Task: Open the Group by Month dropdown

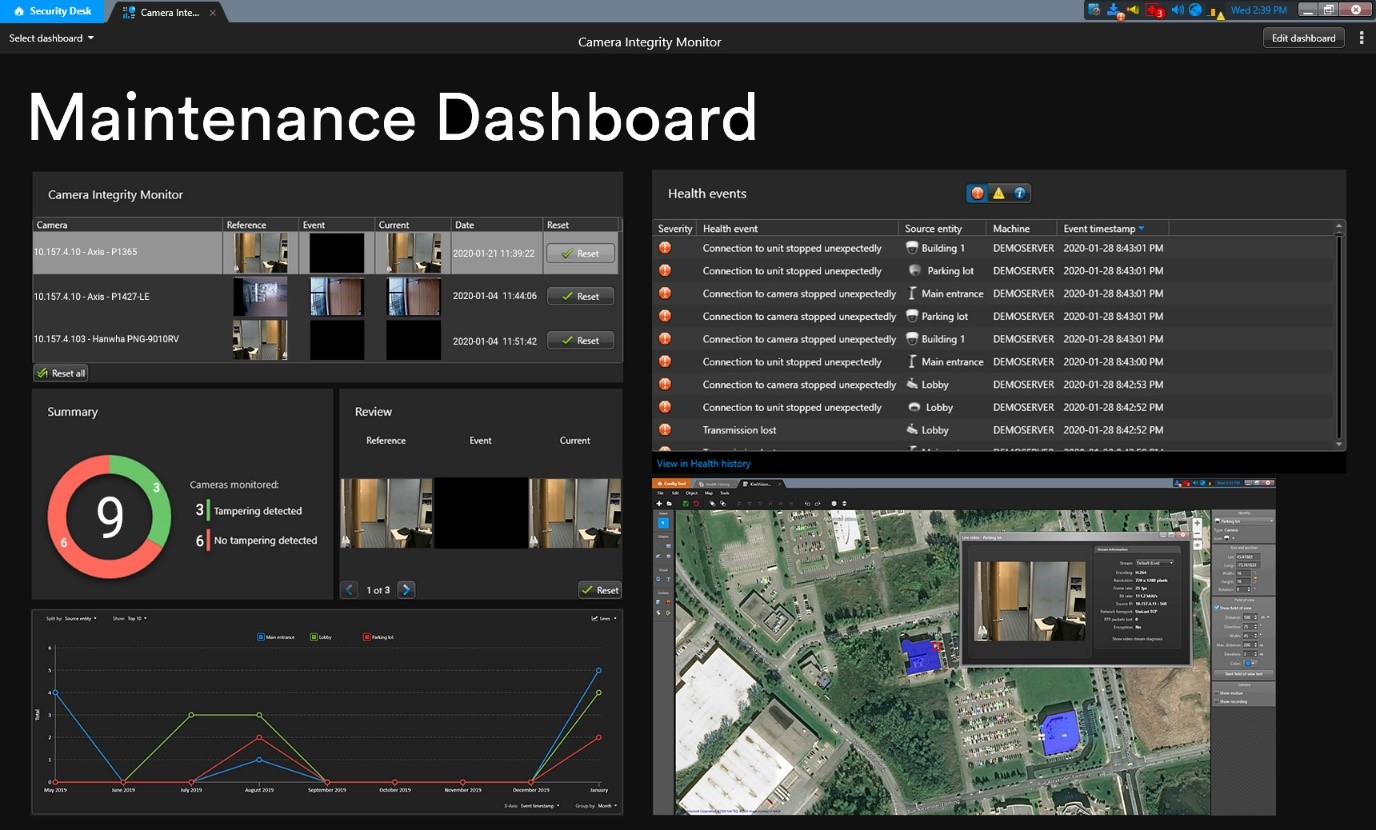Action: pos(606,805)
